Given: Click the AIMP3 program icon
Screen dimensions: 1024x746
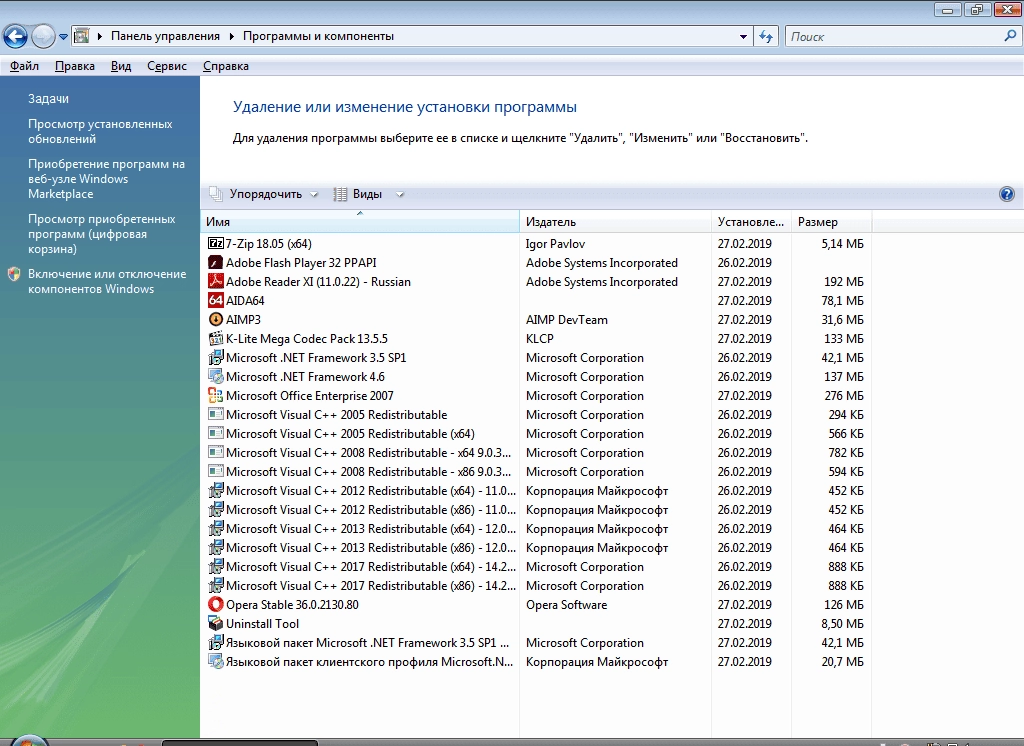Looking at the screenshot, I should pyautogui.click(x=216, y=319).
